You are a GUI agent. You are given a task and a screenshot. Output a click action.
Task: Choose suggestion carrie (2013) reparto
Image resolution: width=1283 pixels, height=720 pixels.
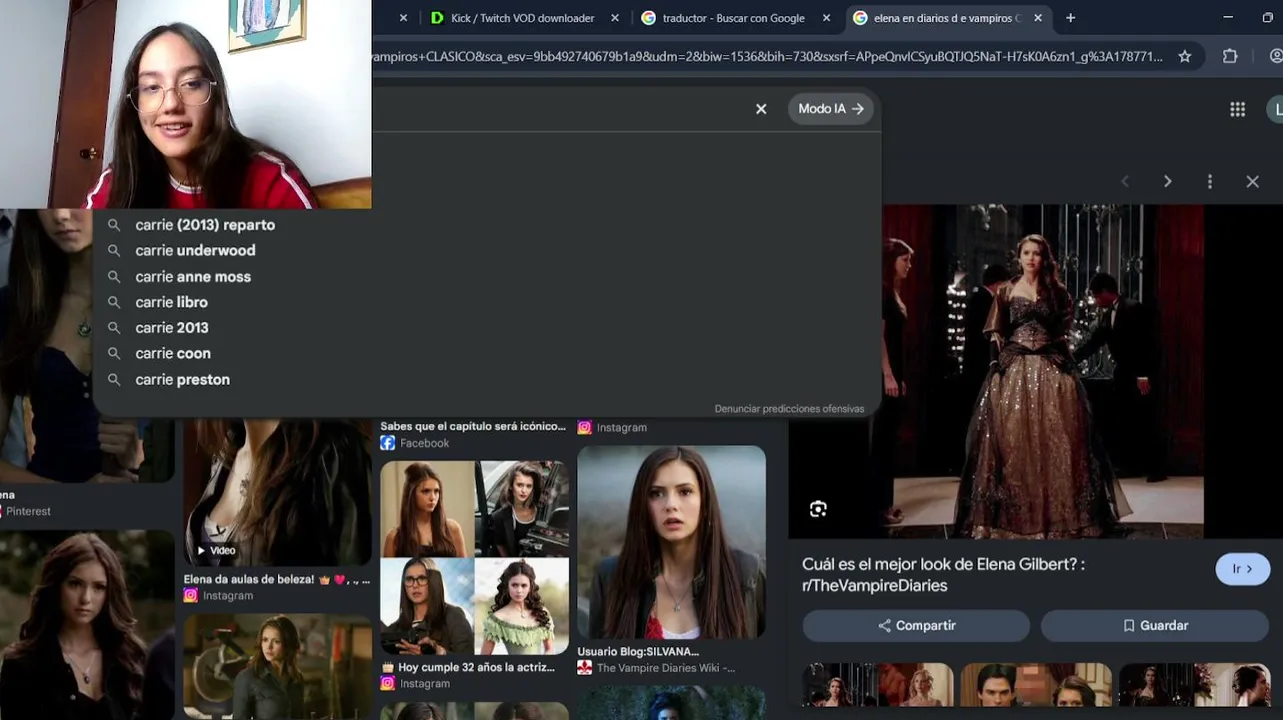pos(205,225)
